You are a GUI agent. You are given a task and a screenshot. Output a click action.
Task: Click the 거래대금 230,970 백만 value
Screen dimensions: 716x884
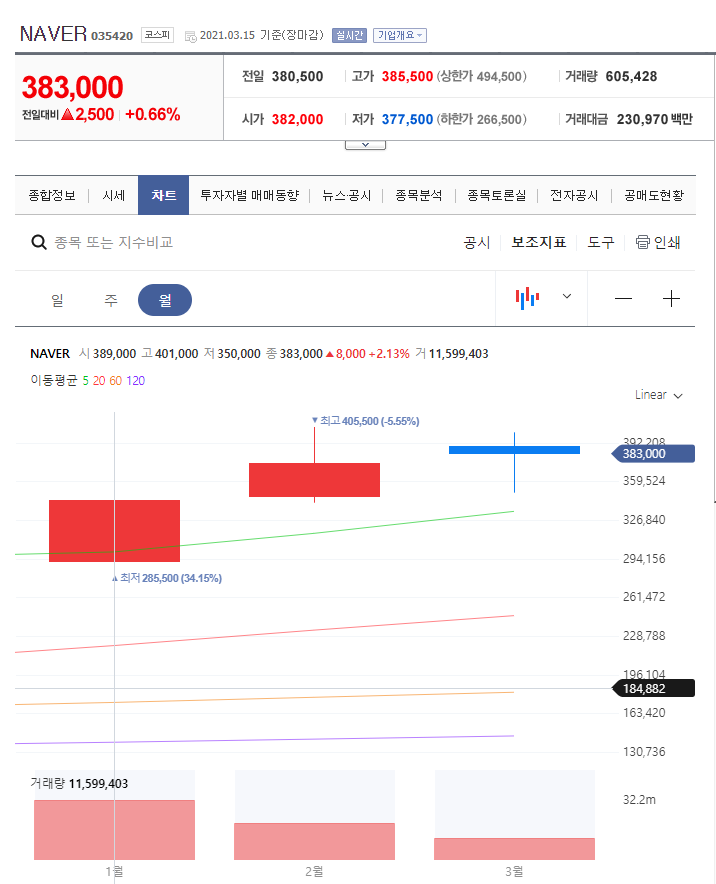pyautogui.click(x=655, y=120)
